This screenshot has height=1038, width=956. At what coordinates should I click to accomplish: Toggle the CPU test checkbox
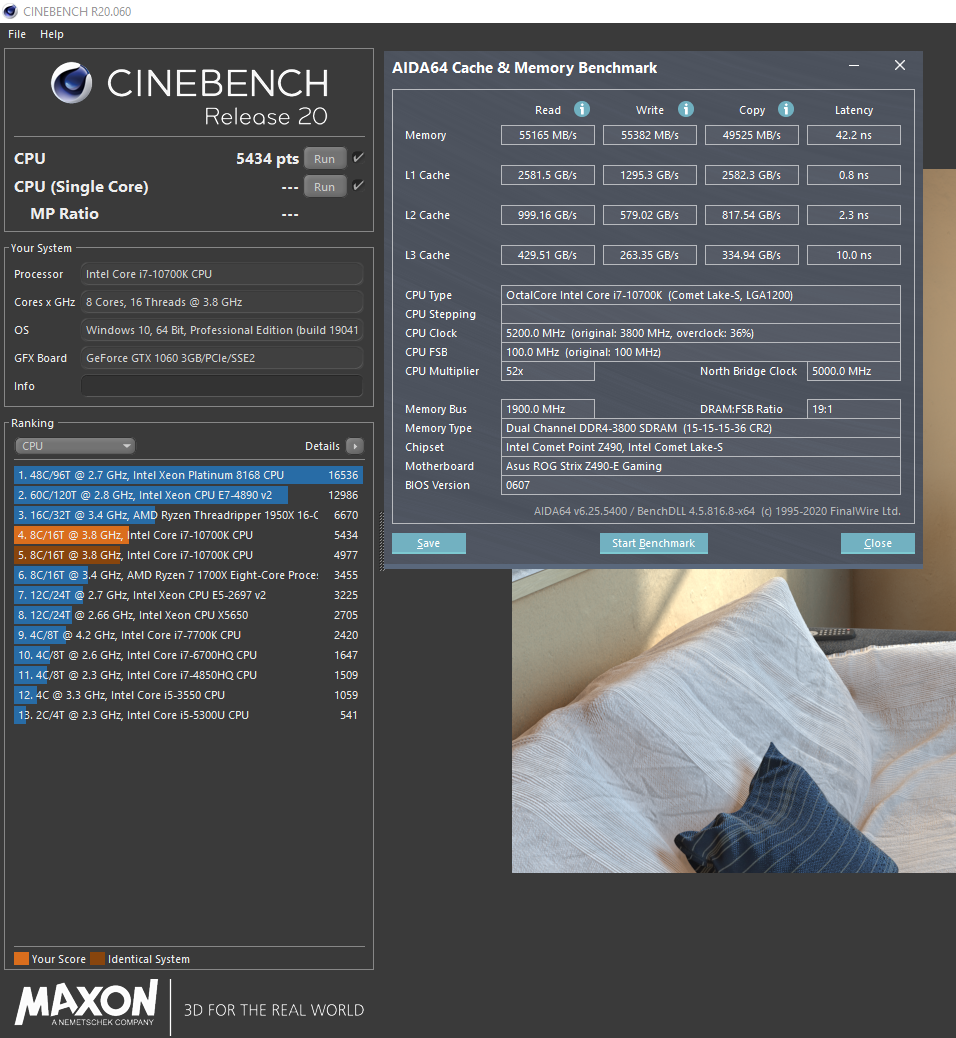point(358,158)
